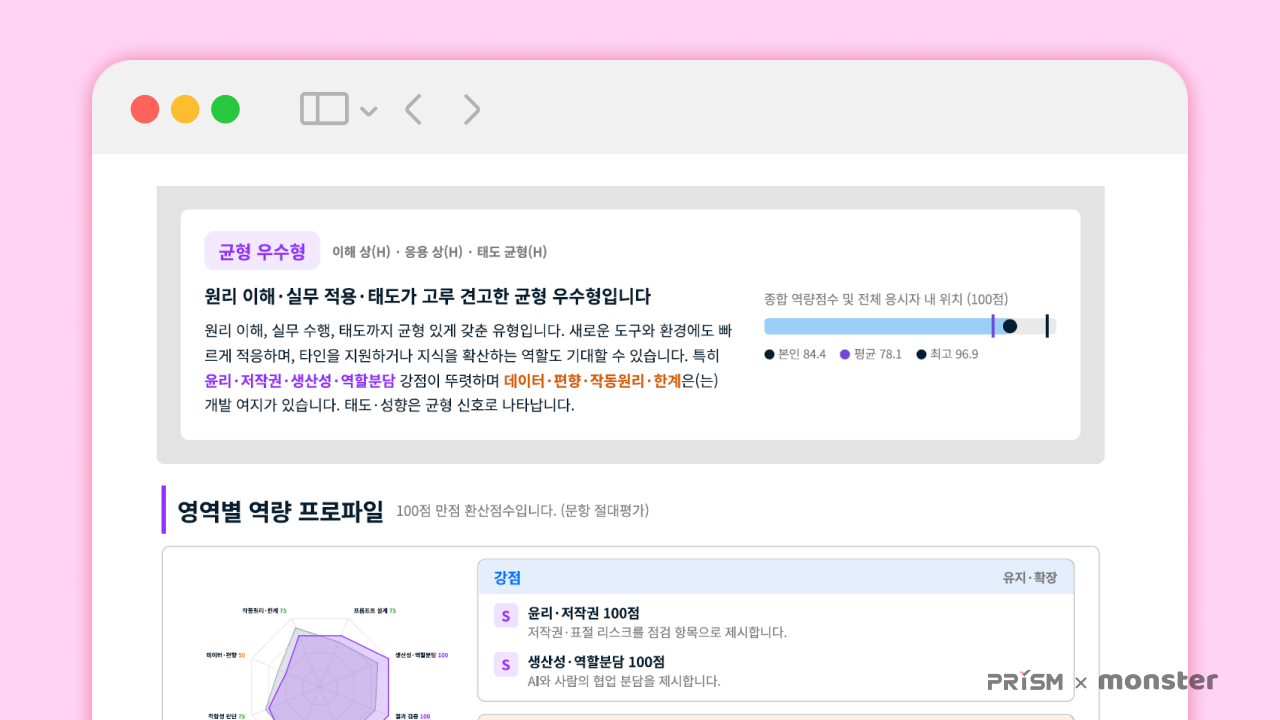
Task: Click the orange 데이터·편향·작동원리·한계 highlighted text
Action: (593, 381)
